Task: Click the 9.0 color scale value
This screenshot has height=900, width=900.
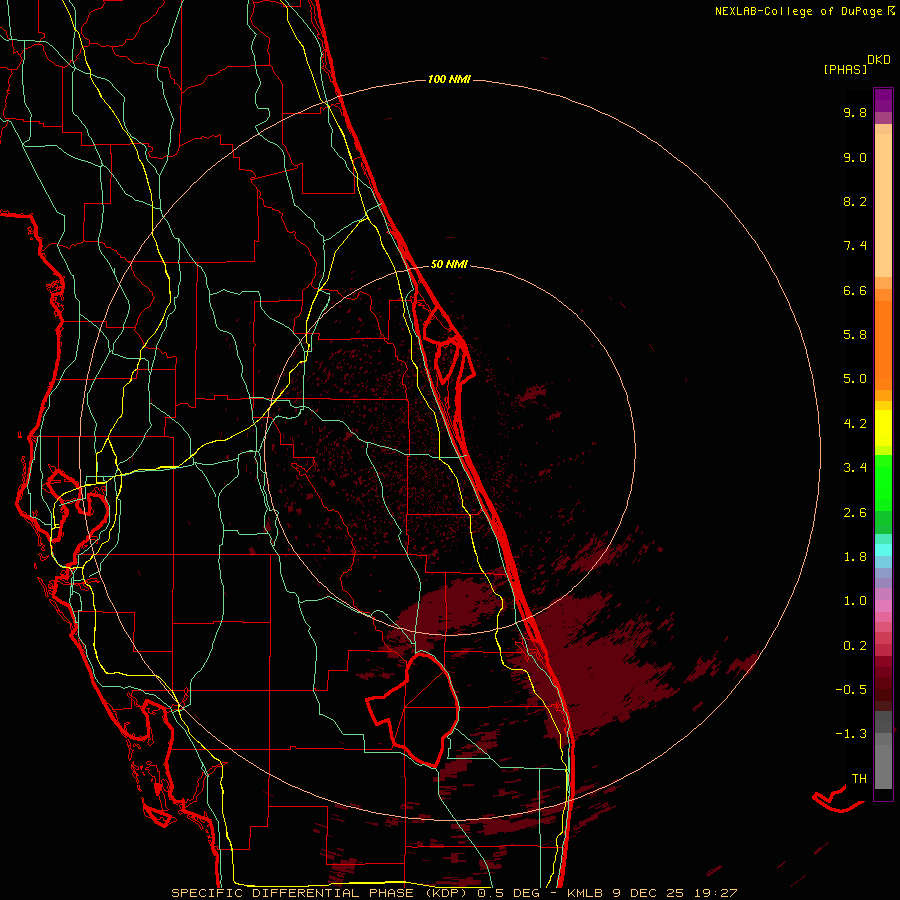Action: point(855,158)
